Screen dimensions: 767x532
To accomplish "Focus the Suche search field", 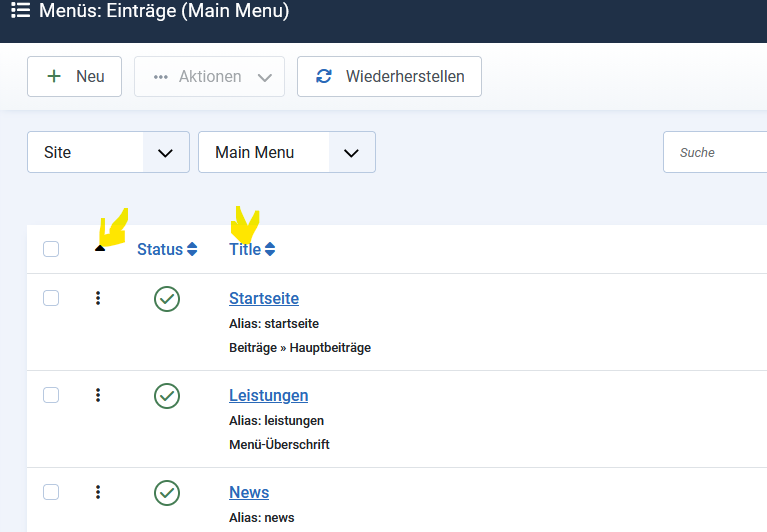I will coord(715,152).
